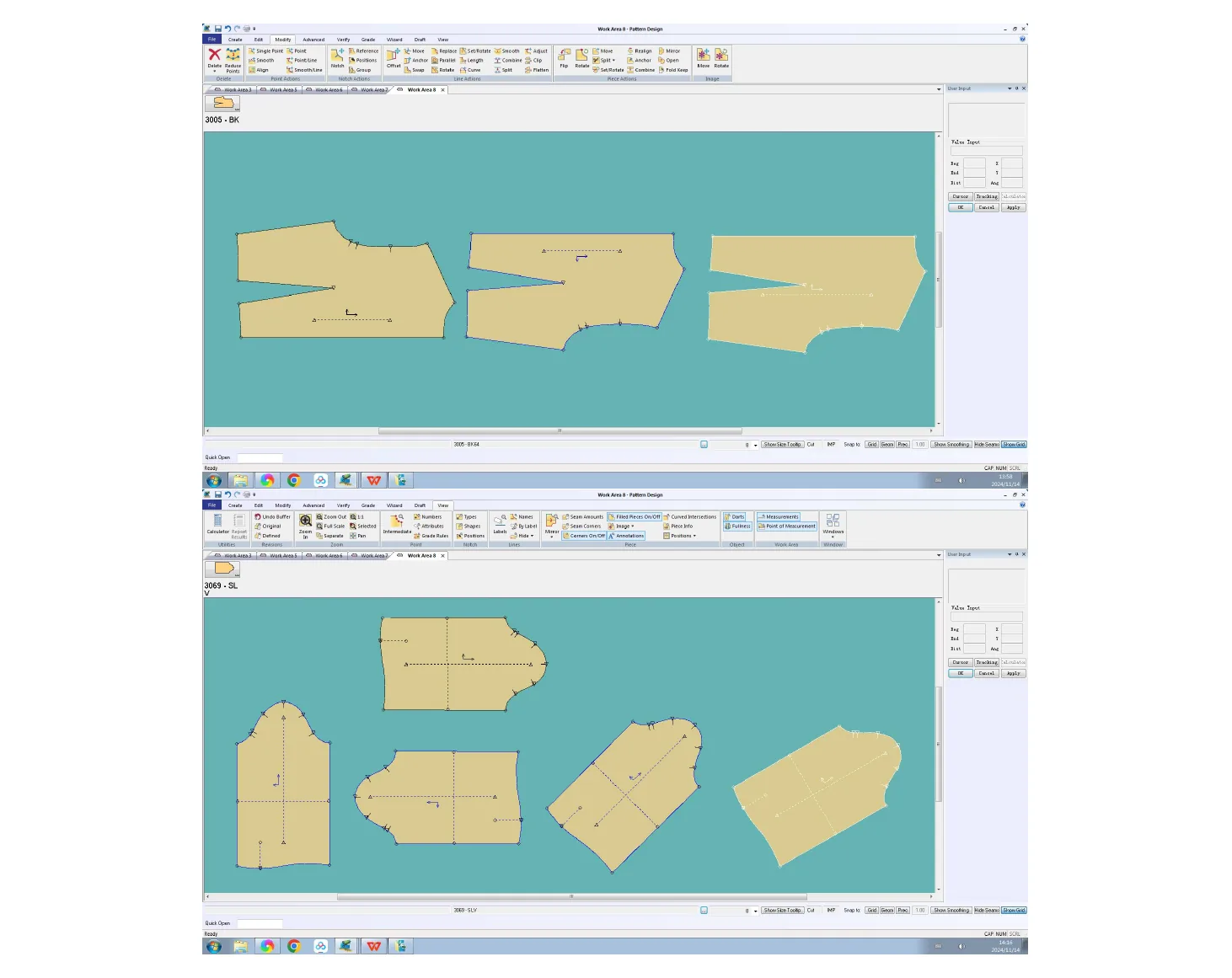The height and width of the screenshot is (978, 1232).
Task: Toggle Filled Pieces On/Off in lower window
Action: [x=634, y=517]
